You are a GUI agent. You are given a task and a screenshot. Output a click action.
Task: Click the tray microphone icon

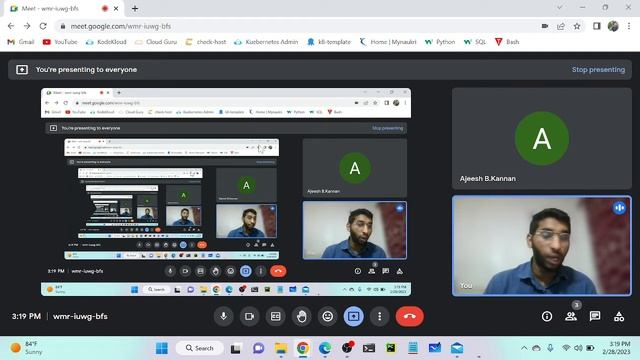tap(551, 348)
